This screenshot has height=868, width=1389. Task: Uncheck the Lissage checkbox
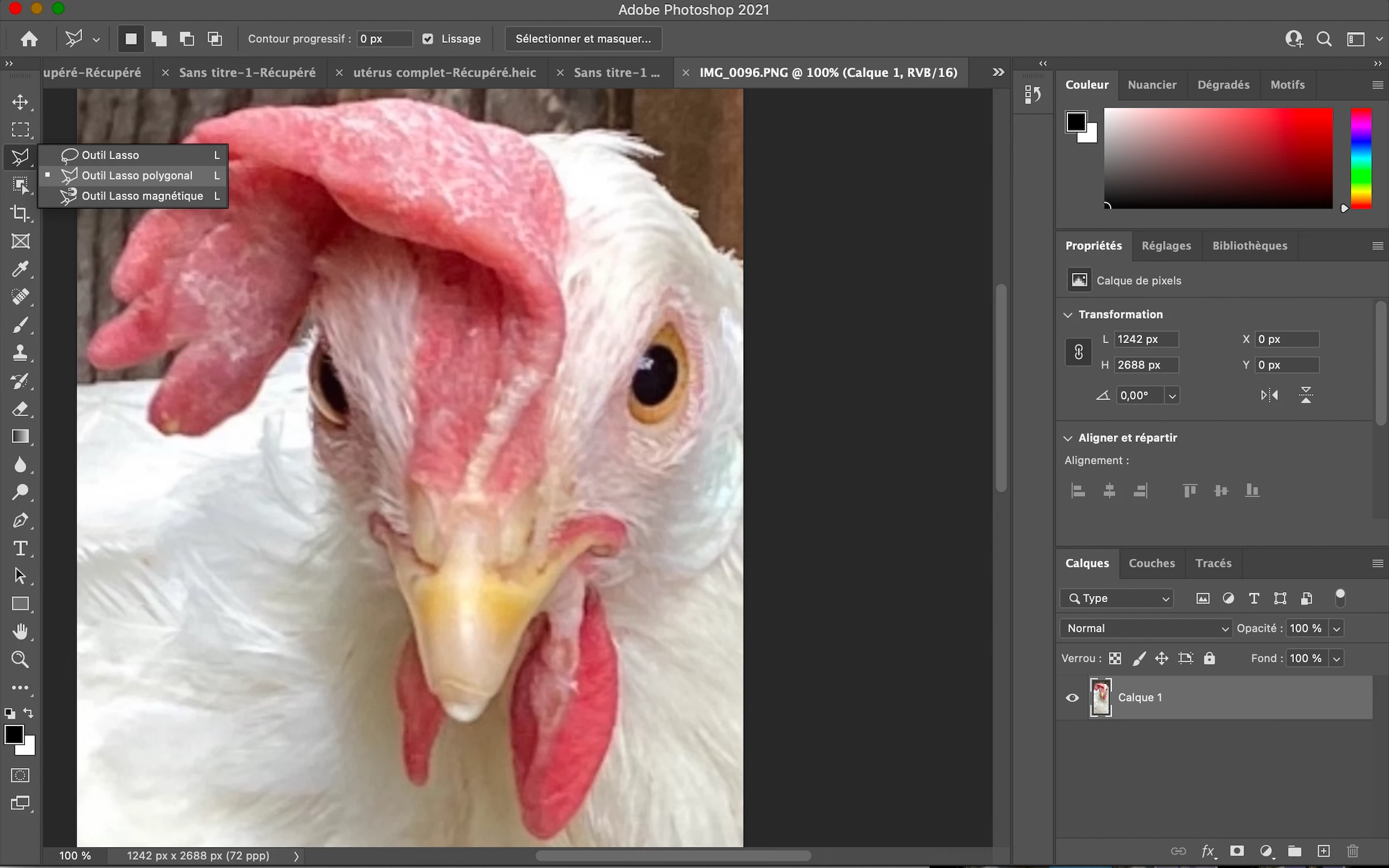click(428, 39)
